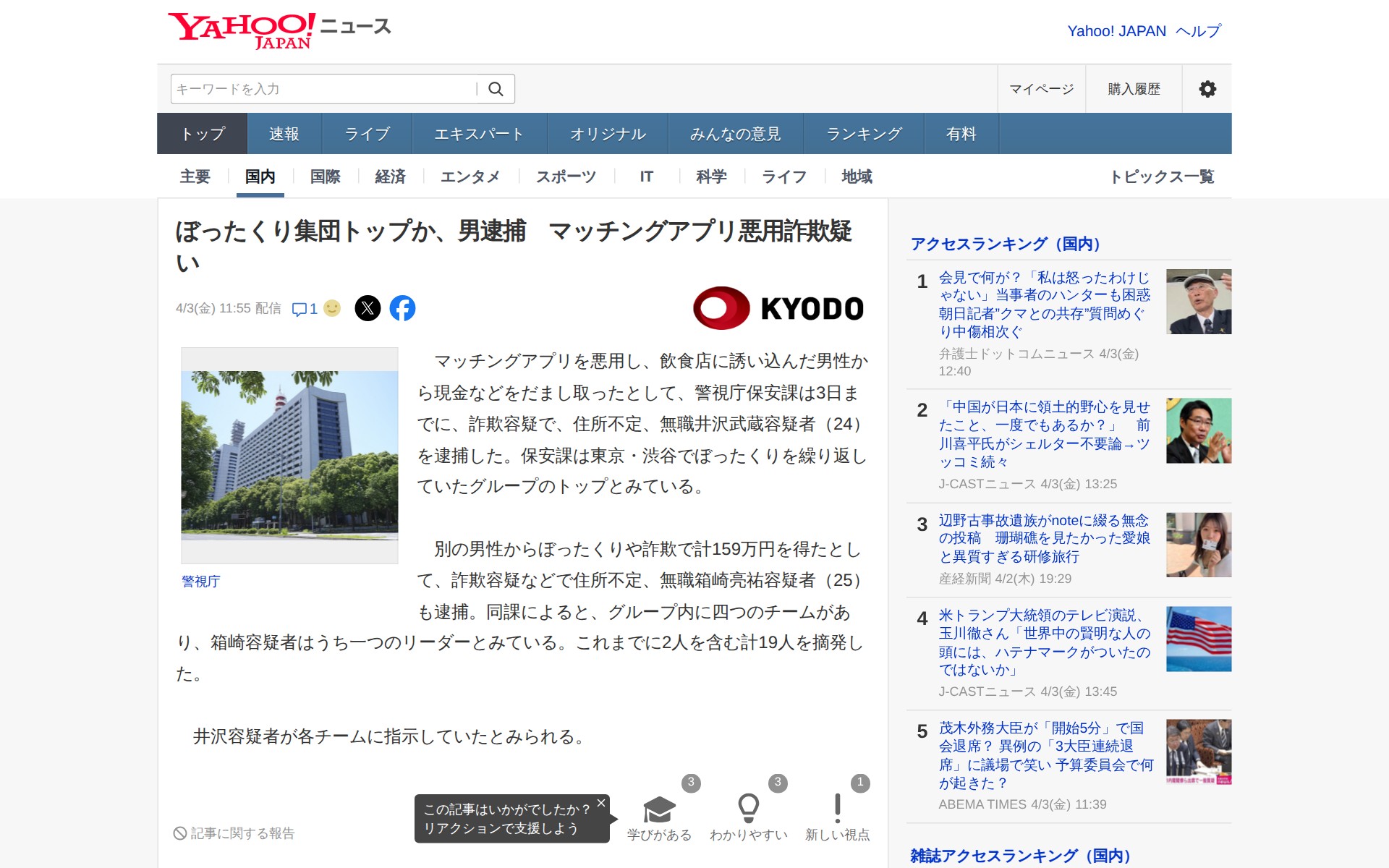Click the search magnifier icon
Image resolution: width=1389 pixels, height=868 pixels.
coord(496,89)
